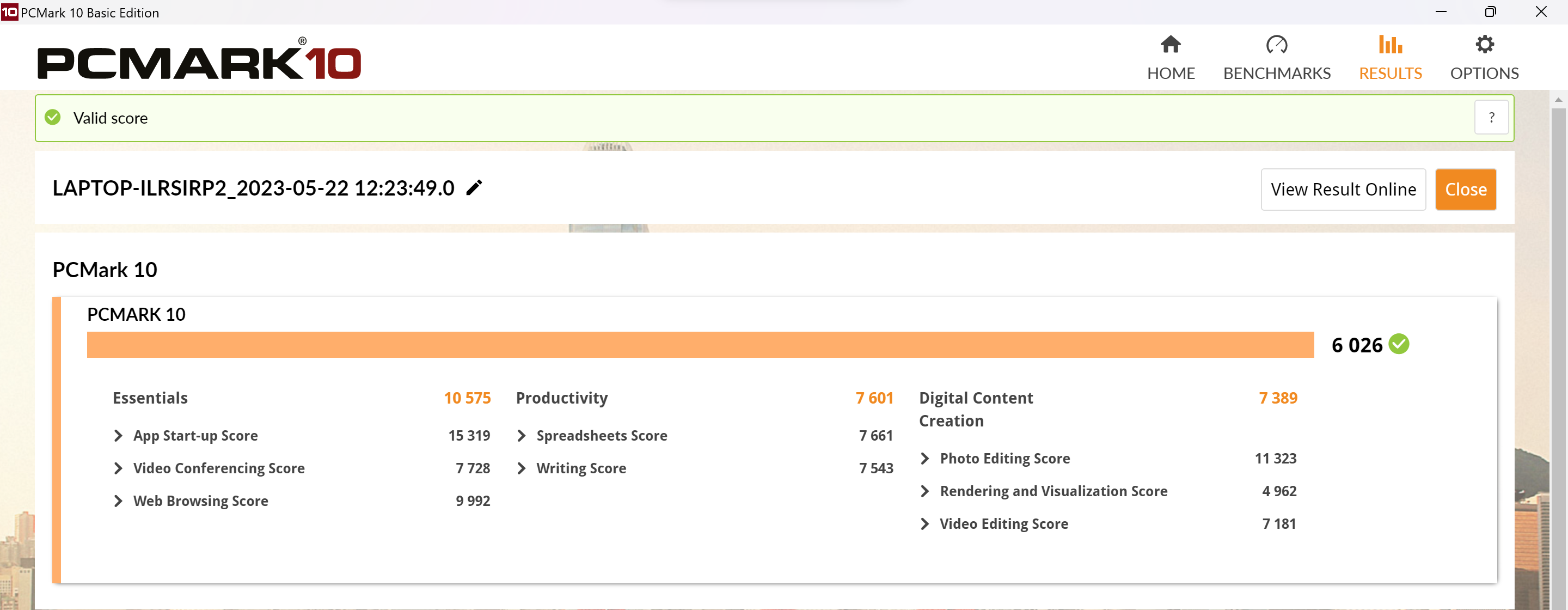
Task: Click the green check next to 6 026
Action: tap(1399, 344)
